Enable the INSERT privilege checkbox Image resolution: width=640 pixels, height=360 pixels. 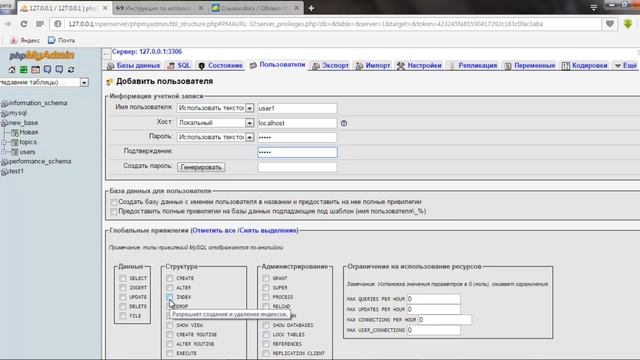pos(123,288)
